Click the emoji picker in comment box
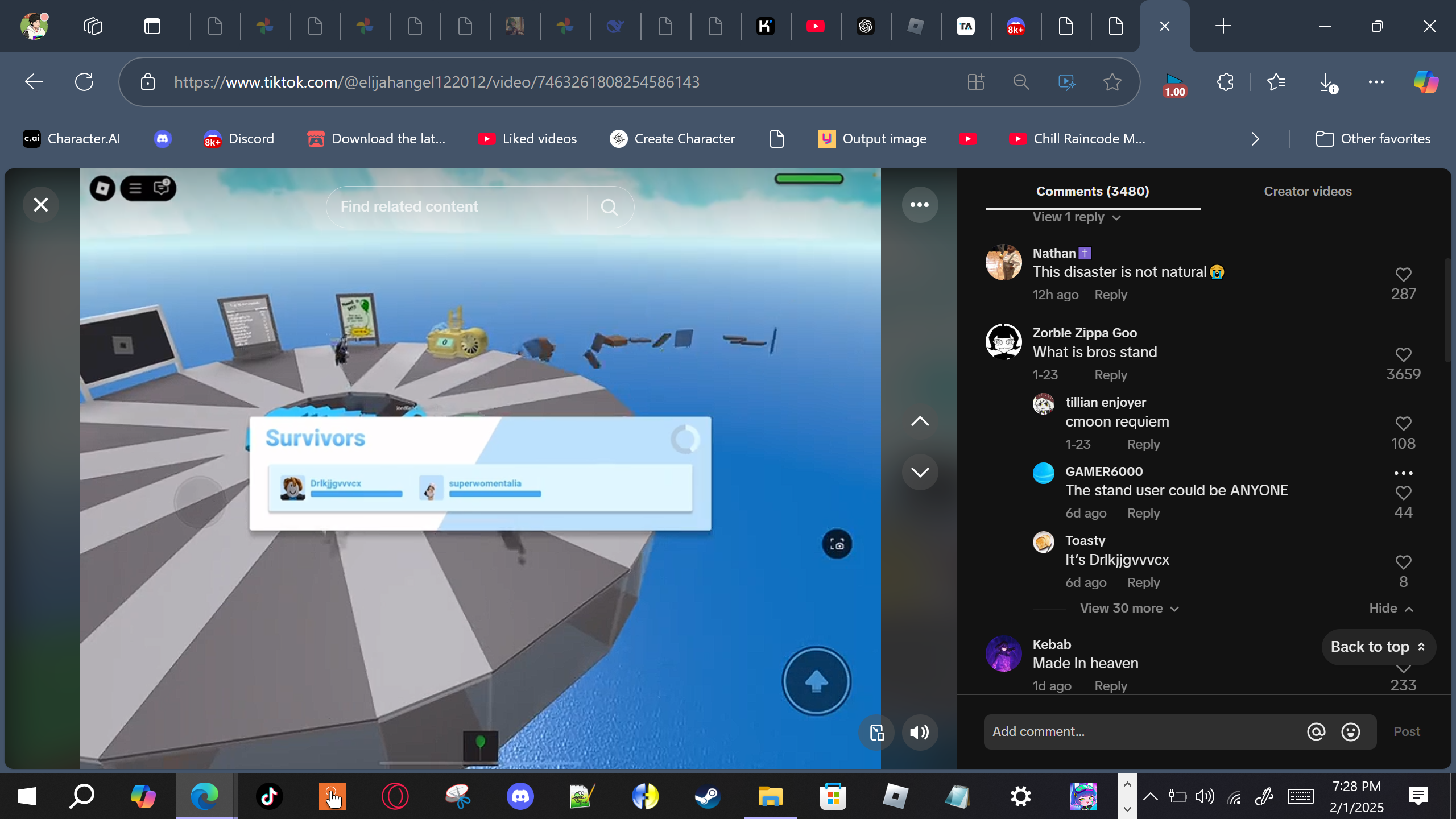This screenshot has height=819, width=1456. tap(1351, 732)
